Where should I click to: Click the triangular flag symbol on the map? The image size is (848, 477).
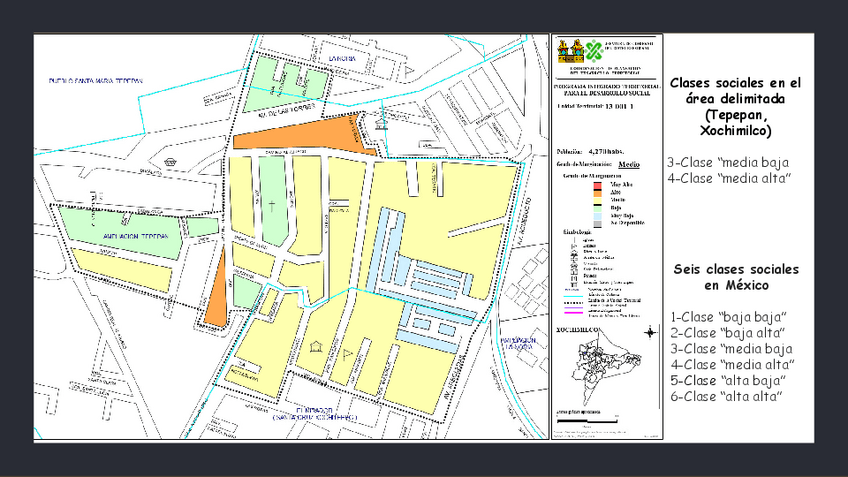point(347,354)
